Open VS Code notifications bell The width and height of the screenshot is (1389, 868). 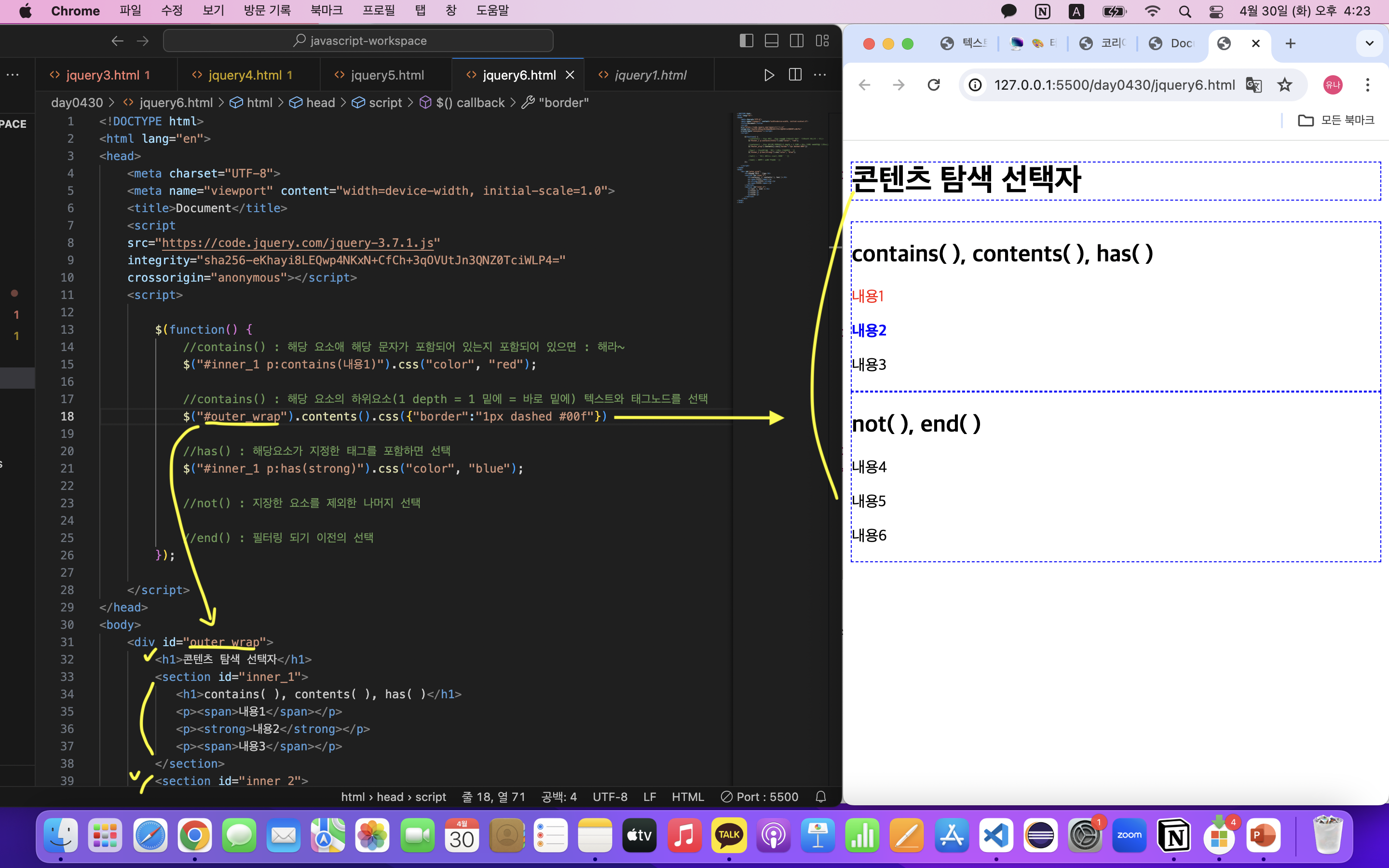pyautogui.click(x=821, y=797)
